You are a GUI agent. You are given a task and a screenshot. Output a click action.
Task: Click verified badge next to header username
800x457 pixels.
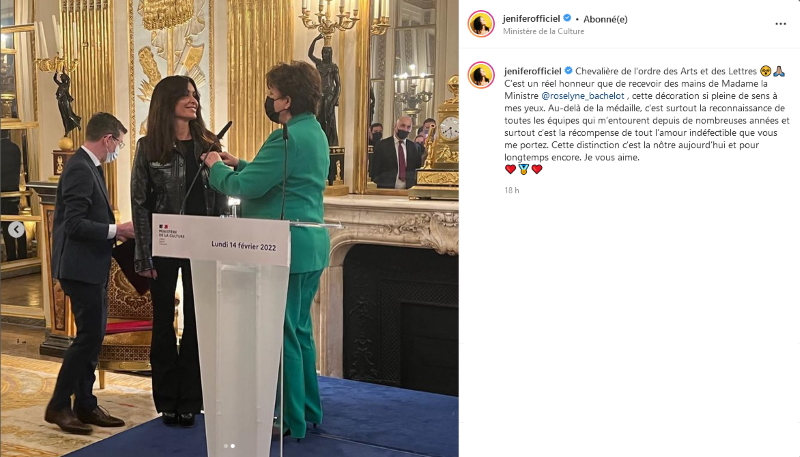[x=567, y=18]
